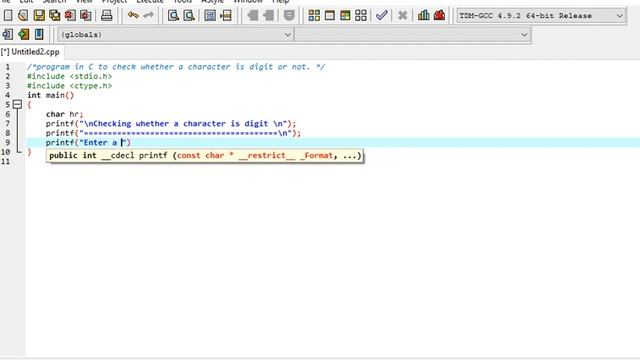Screen dimensions: 640x360
Task: Open an existing file
Action: point(23,16)
